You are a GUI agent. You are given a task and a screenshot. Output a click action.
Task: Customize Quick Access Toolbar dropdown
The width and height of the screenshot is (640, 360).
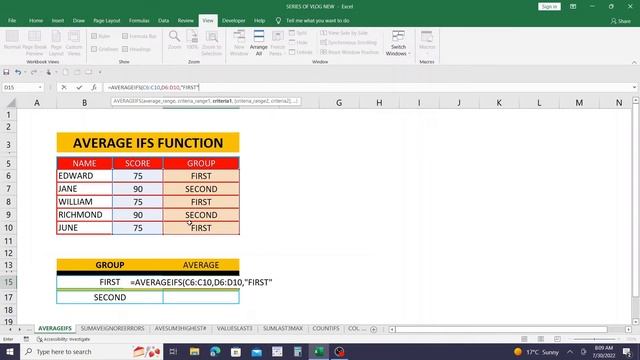point(100,72)
